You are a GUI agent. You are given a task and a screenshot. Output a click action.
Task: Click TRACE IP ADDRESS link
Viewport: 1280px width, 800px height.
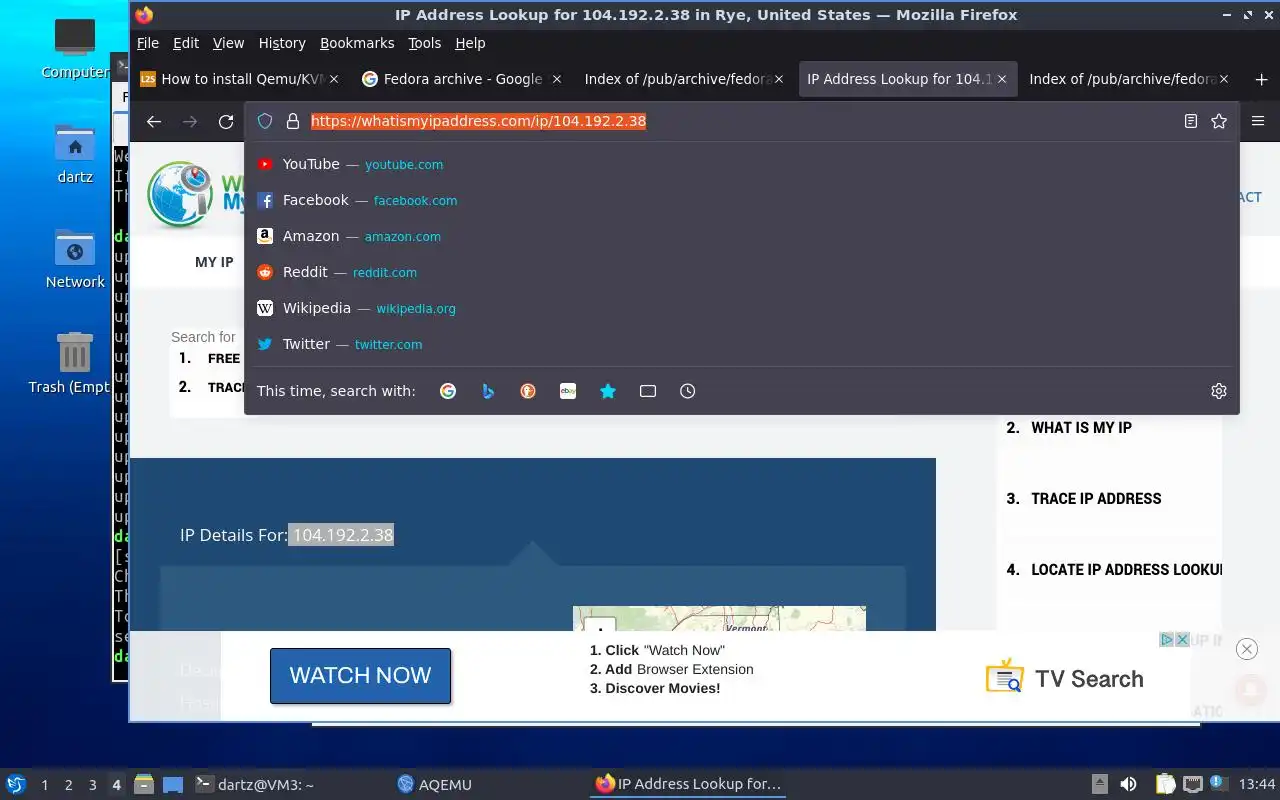[1096, 499]
